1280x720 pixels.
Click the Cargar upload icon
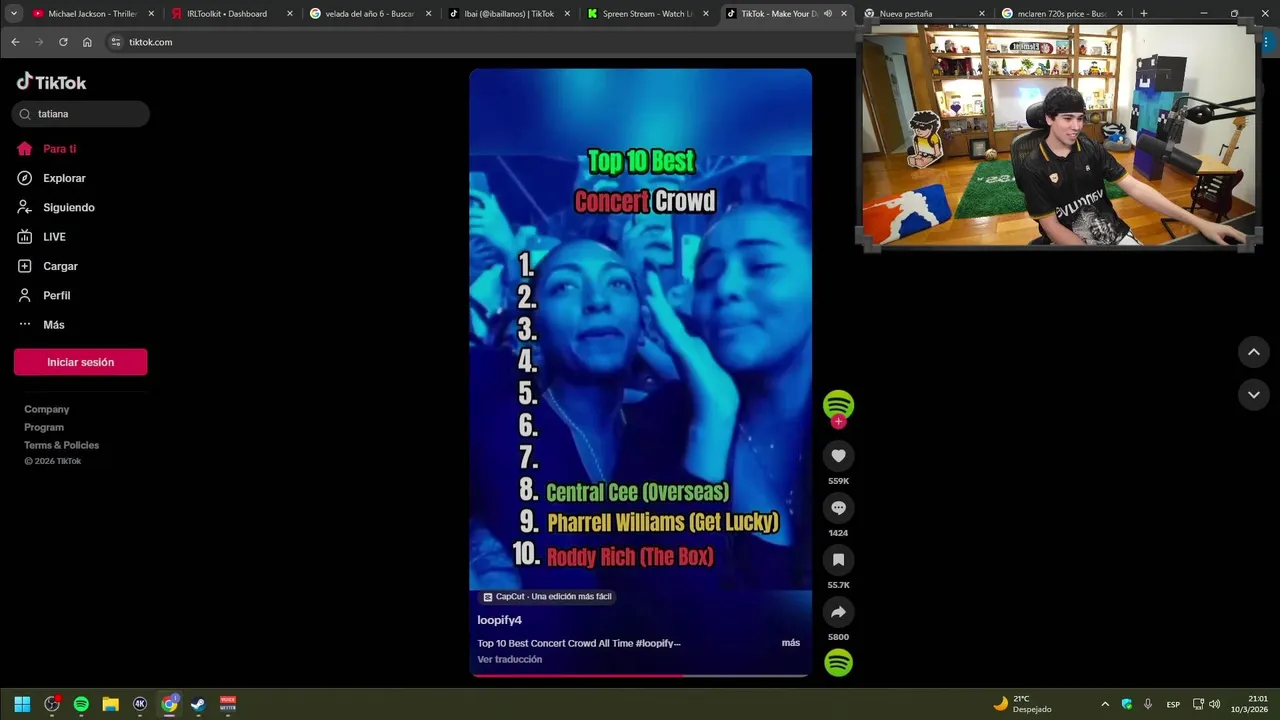pyautogui.click(x=25, y=266)
